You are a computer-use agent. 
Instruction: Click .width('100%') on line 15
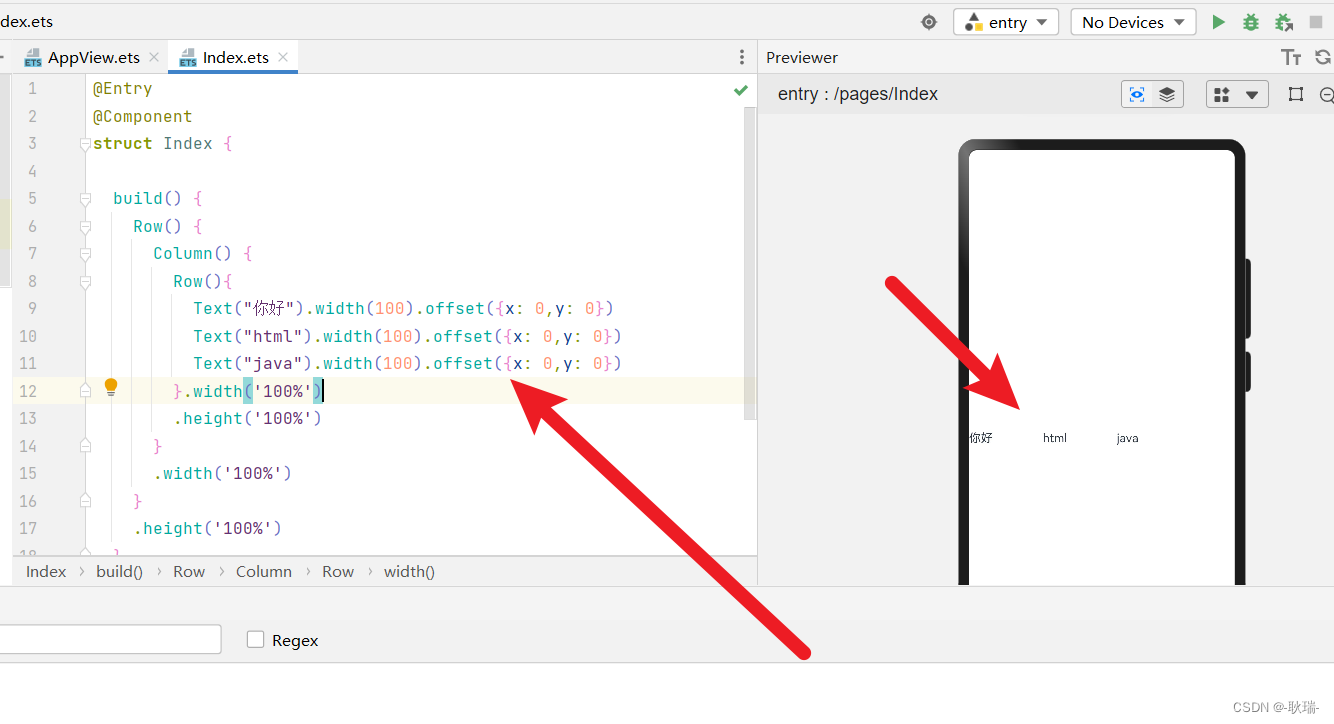(x=222, y=474)
